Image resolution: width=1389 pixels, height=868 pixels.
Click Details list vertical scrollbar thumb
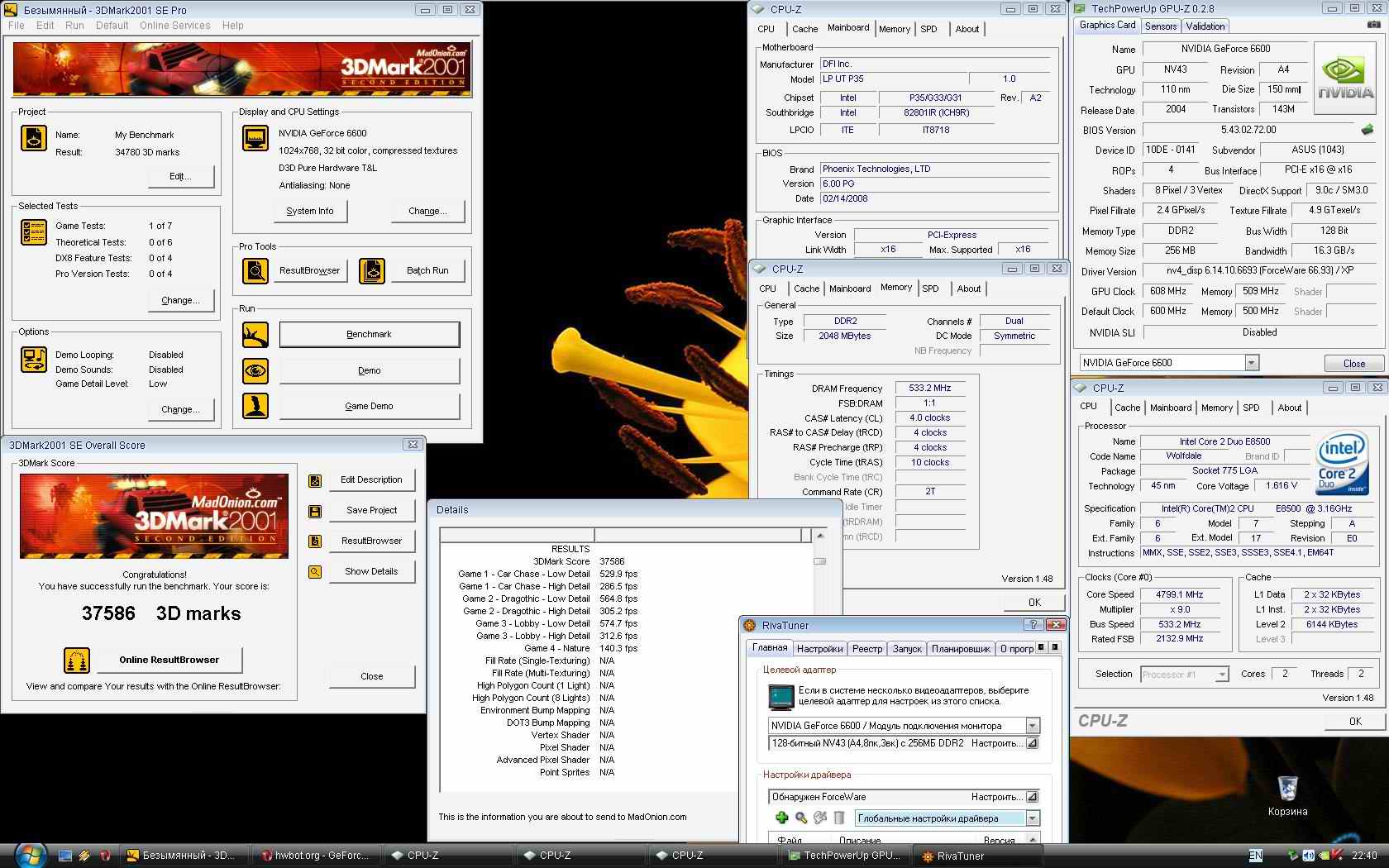point(819,561)
